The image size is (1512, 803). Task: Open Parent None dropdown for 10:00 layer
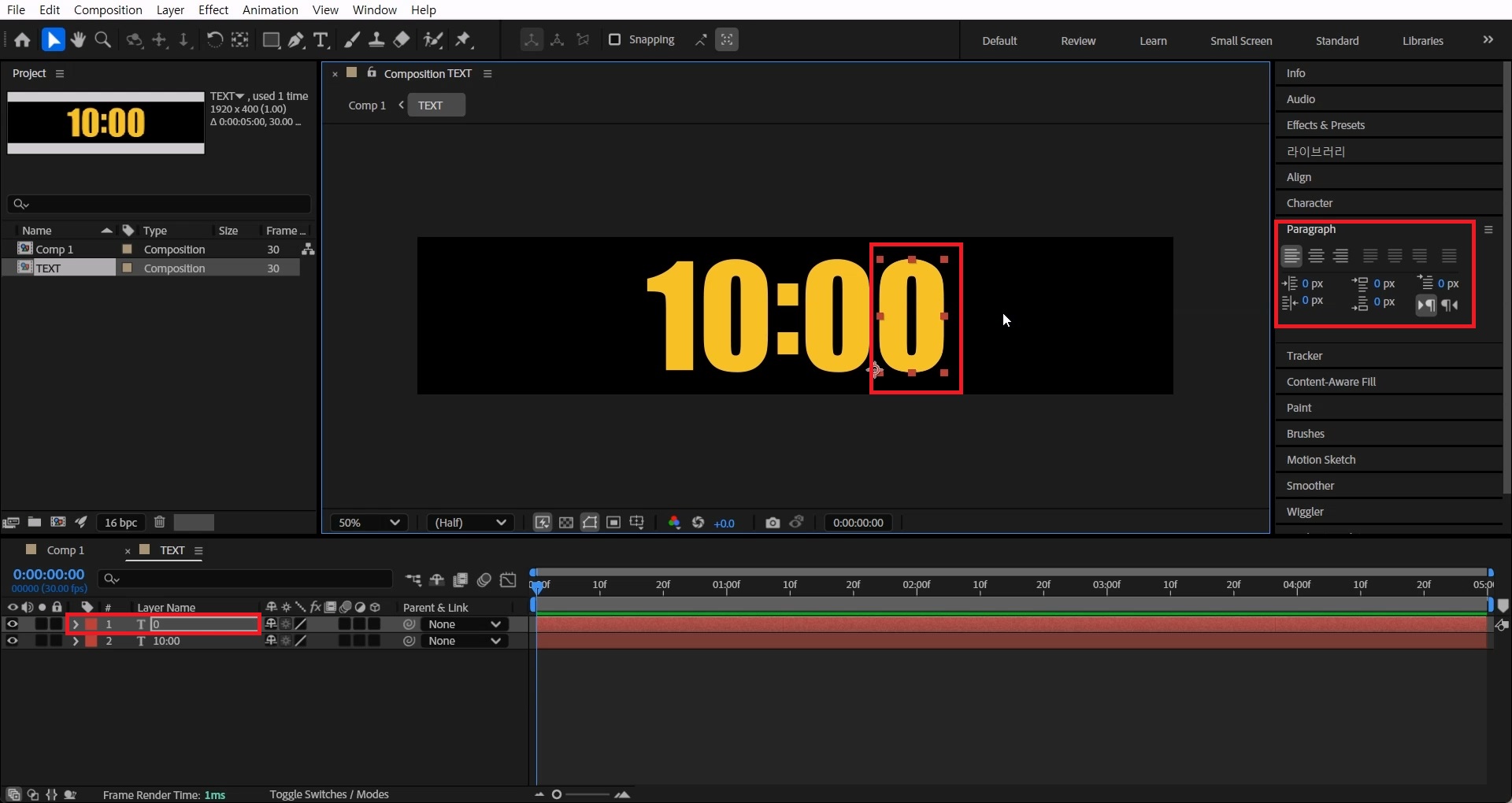[x=465, y=641]
